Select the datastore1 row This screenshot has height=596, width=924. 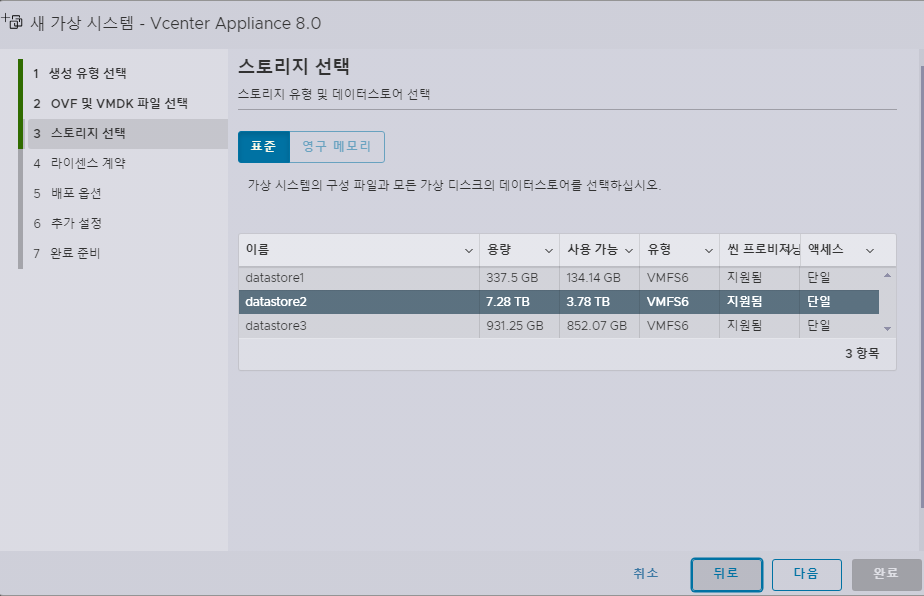tap(559, 278)
